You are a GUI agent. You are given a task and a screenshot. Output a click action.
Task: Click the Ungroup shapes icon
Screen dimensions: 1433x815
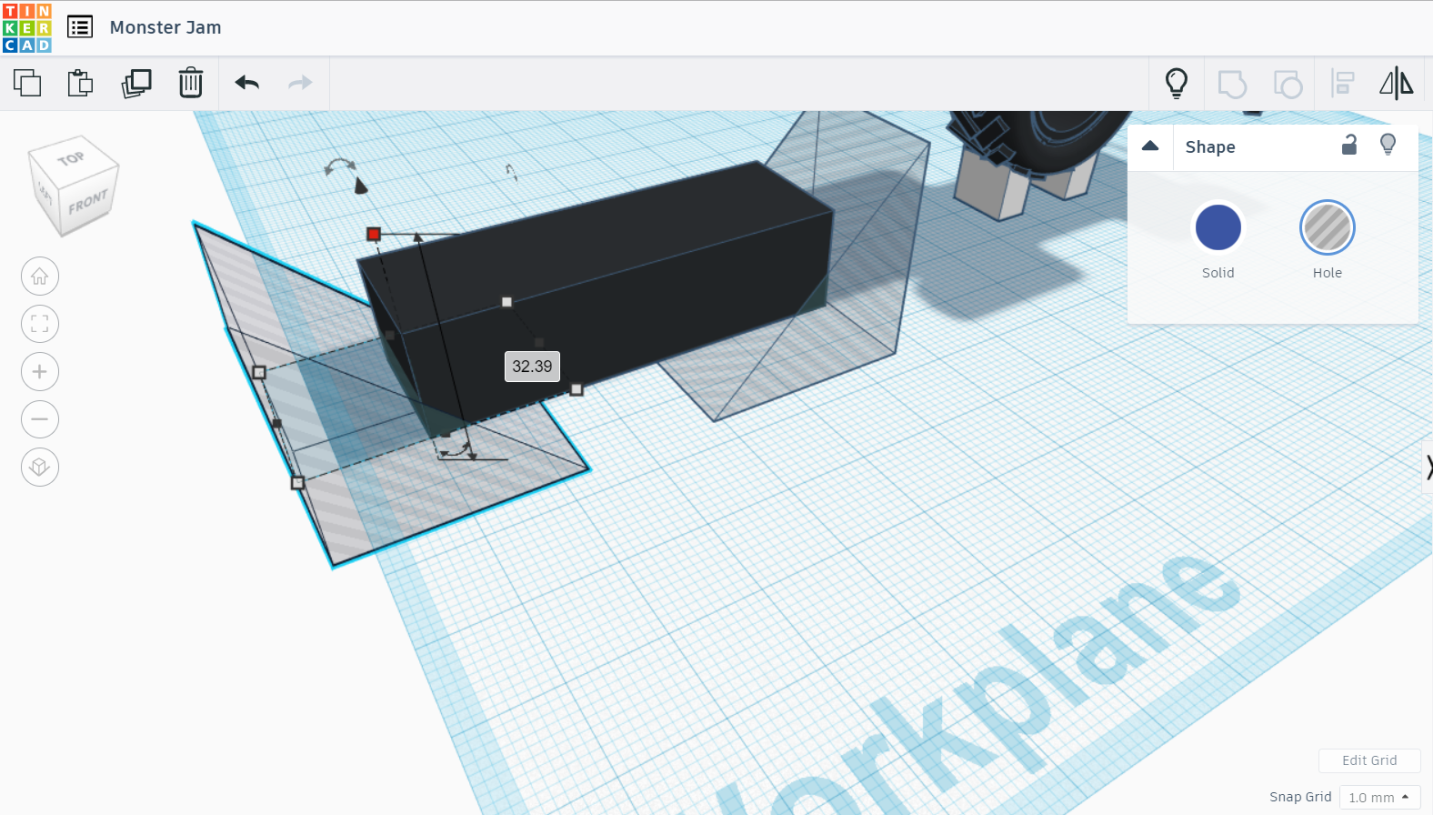[1287, 83]
